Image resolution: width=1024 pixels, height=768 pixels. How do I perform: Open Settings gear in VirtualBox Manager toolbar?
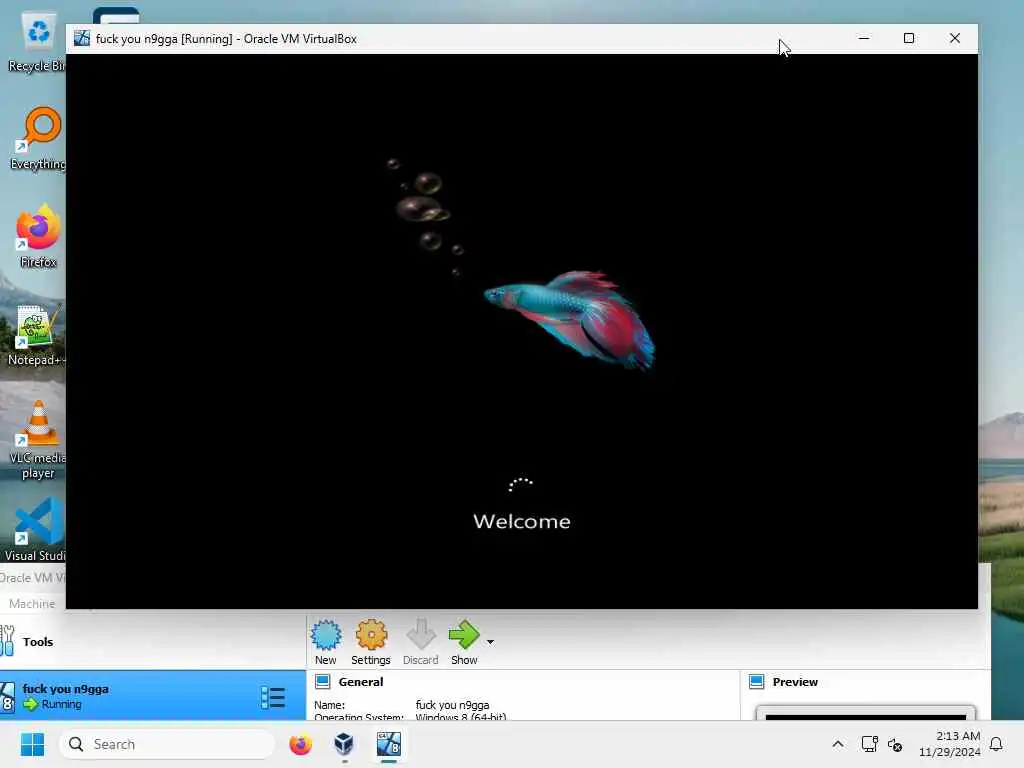pyautogui.click(x=371, y=635)
